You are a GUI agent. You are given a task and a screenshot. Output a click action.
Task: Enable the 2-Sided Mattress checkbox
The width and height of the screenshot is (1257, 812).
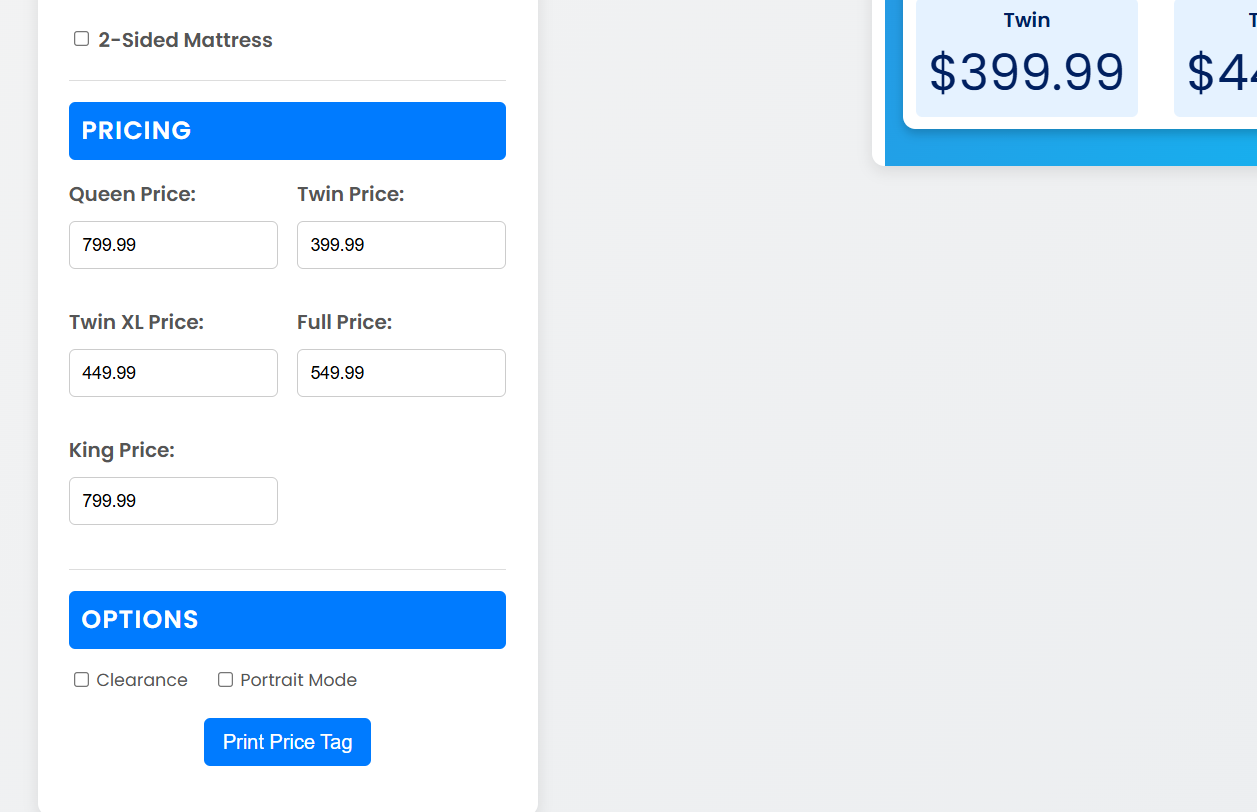(81, 38)
